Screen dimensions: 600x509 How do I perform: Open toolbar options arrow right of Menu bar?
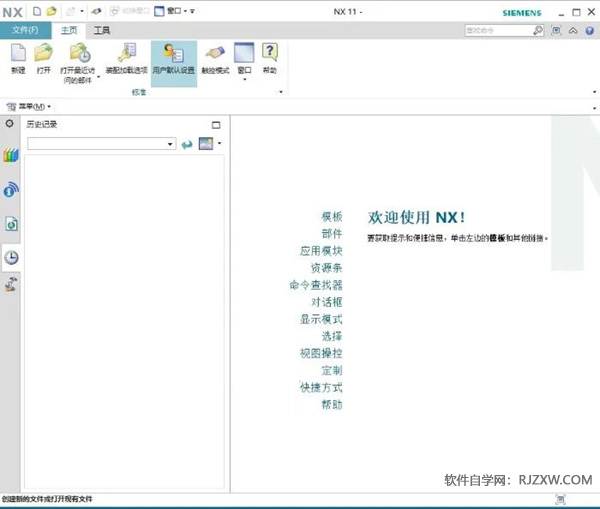point(594,108)
